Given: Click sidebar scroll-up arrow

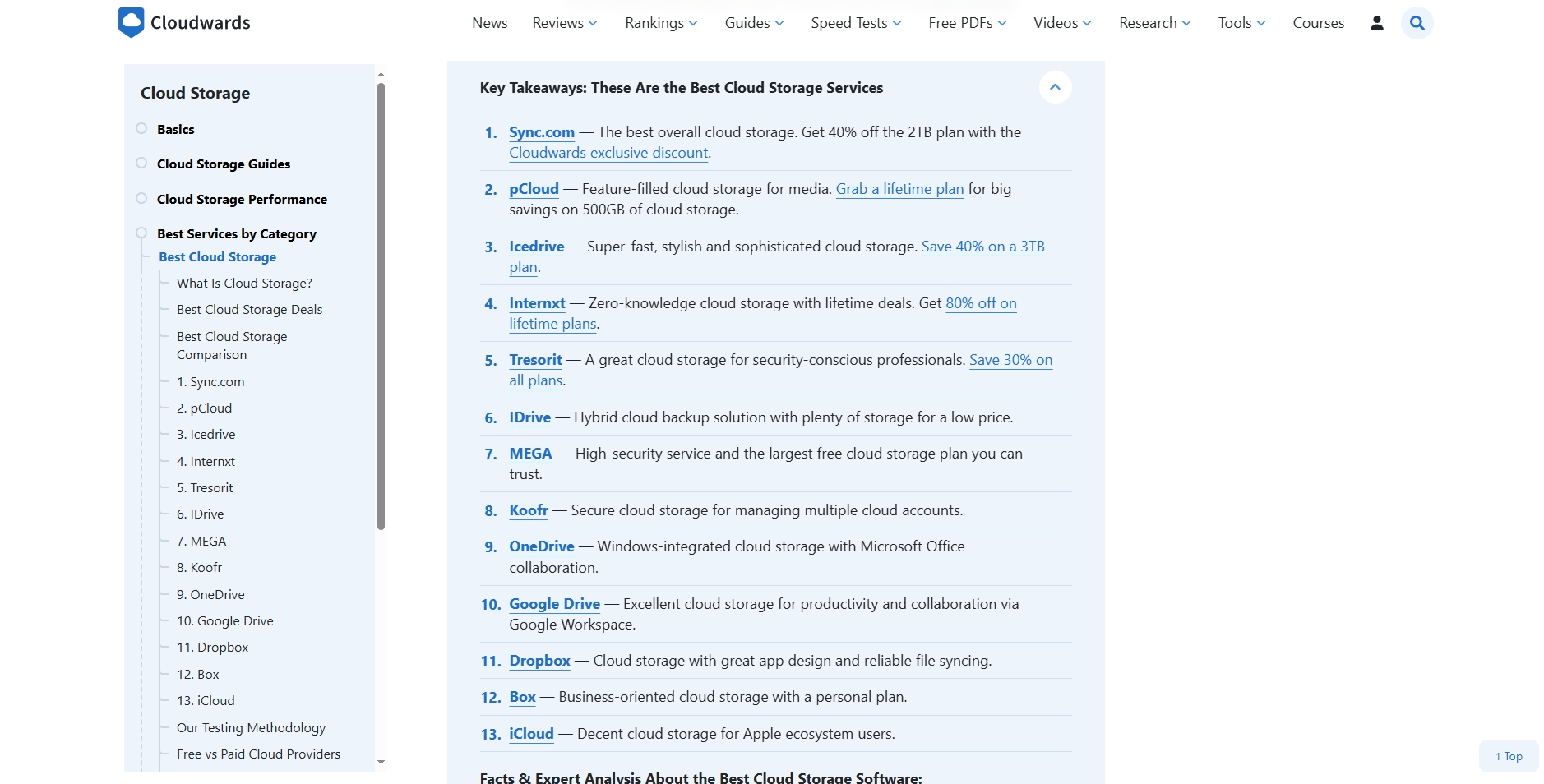Looking at the screenshot, I should pyautogui.click(x=381, y=75).
